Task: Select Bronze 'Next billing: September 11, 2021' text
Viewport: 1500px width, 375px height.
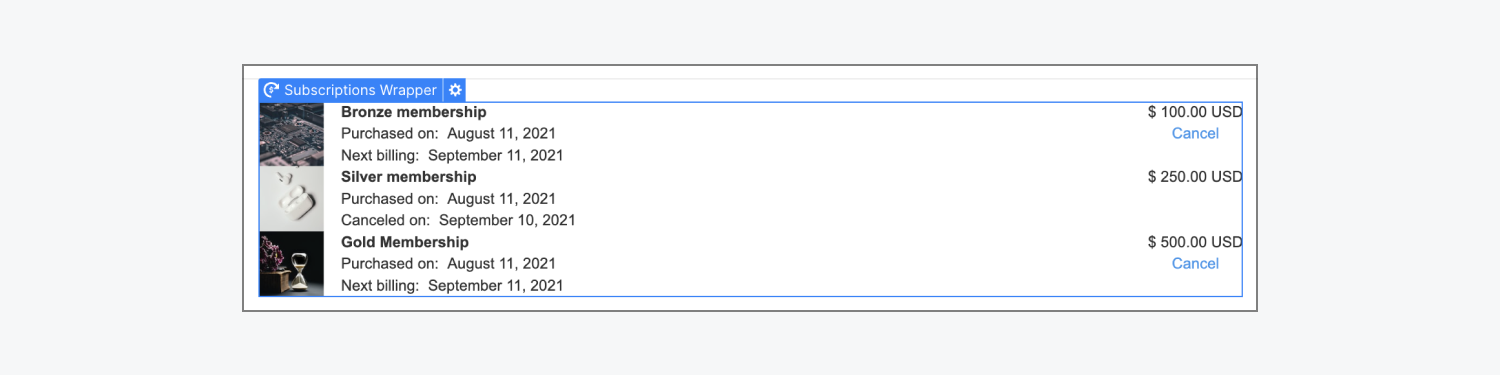Action: (x=452, y=155)
